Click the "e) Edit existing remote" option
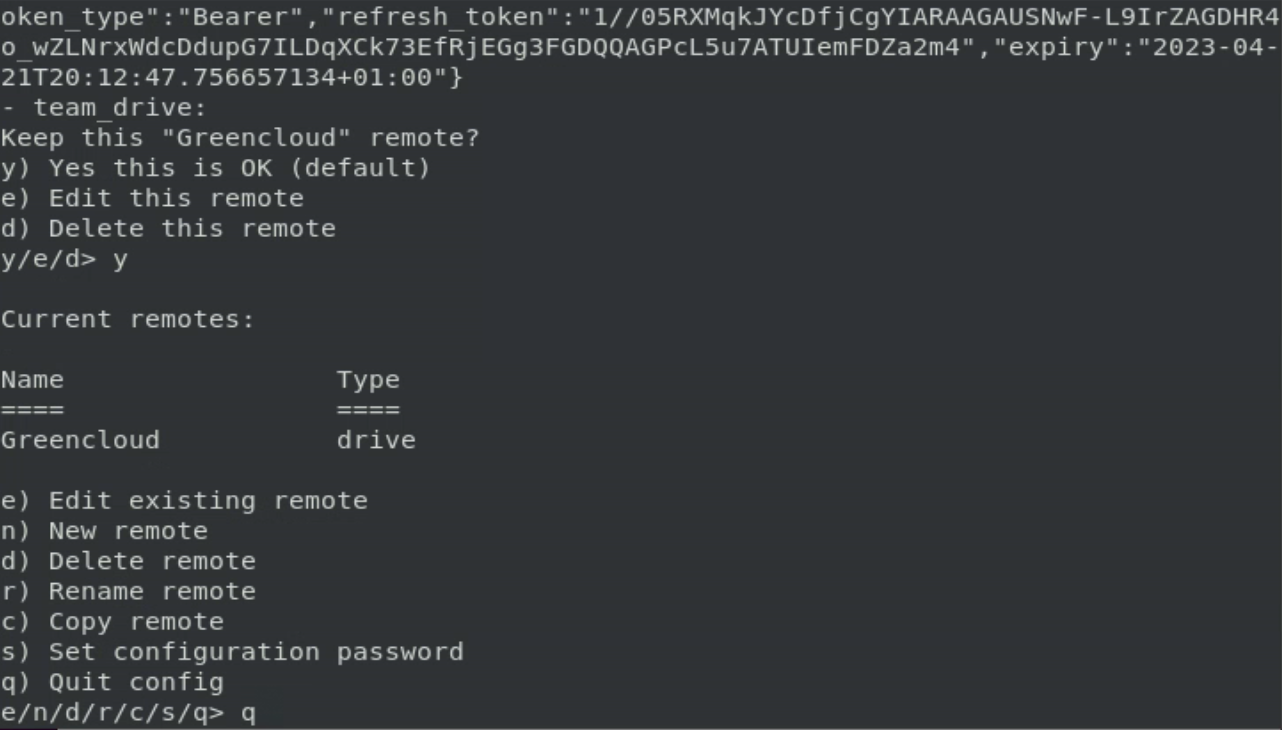 coord(184,501)
